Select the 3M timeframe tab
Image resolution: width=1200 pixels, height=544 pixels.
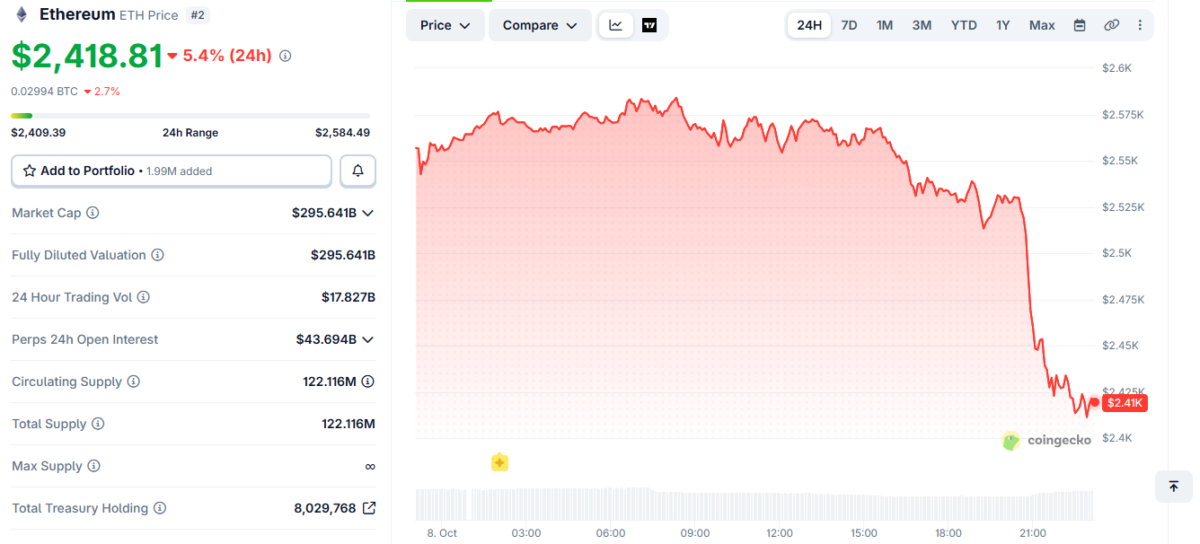click(922, 25)
